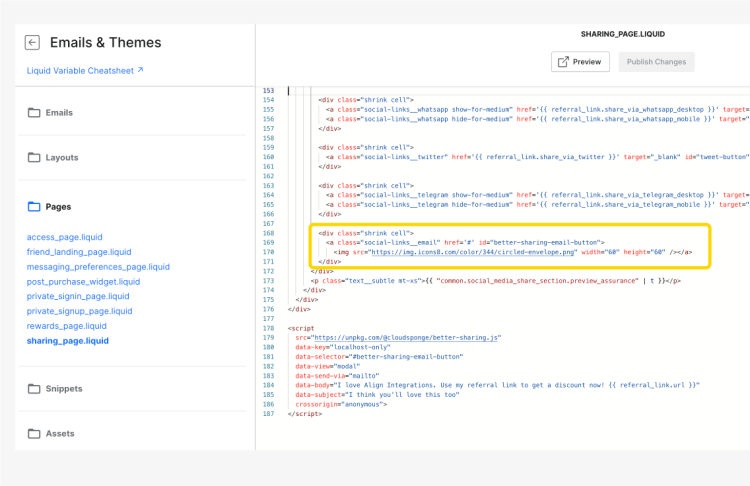The width and height of the screenshot is (750, 486).
Task: Open the Liquid Variable Cheatsheet link
Action: point(85,71)
